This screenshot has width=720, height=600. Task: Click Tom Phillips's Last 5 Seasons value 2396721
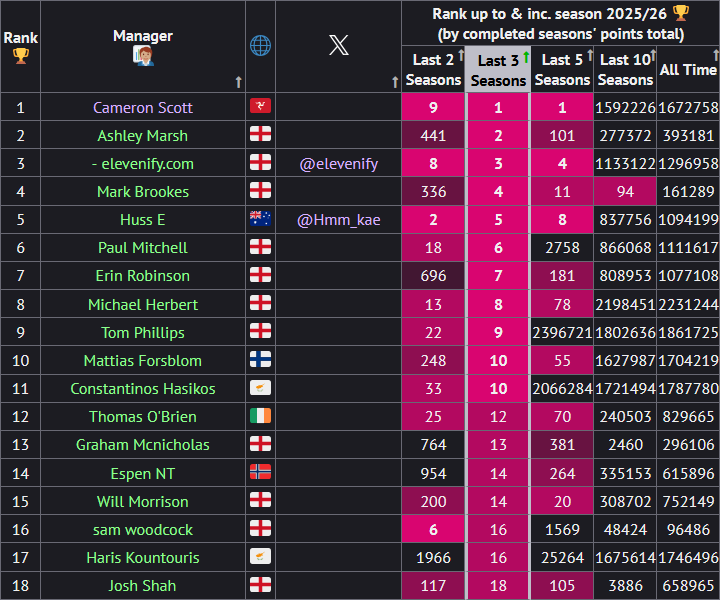click(x=562, y=333)
